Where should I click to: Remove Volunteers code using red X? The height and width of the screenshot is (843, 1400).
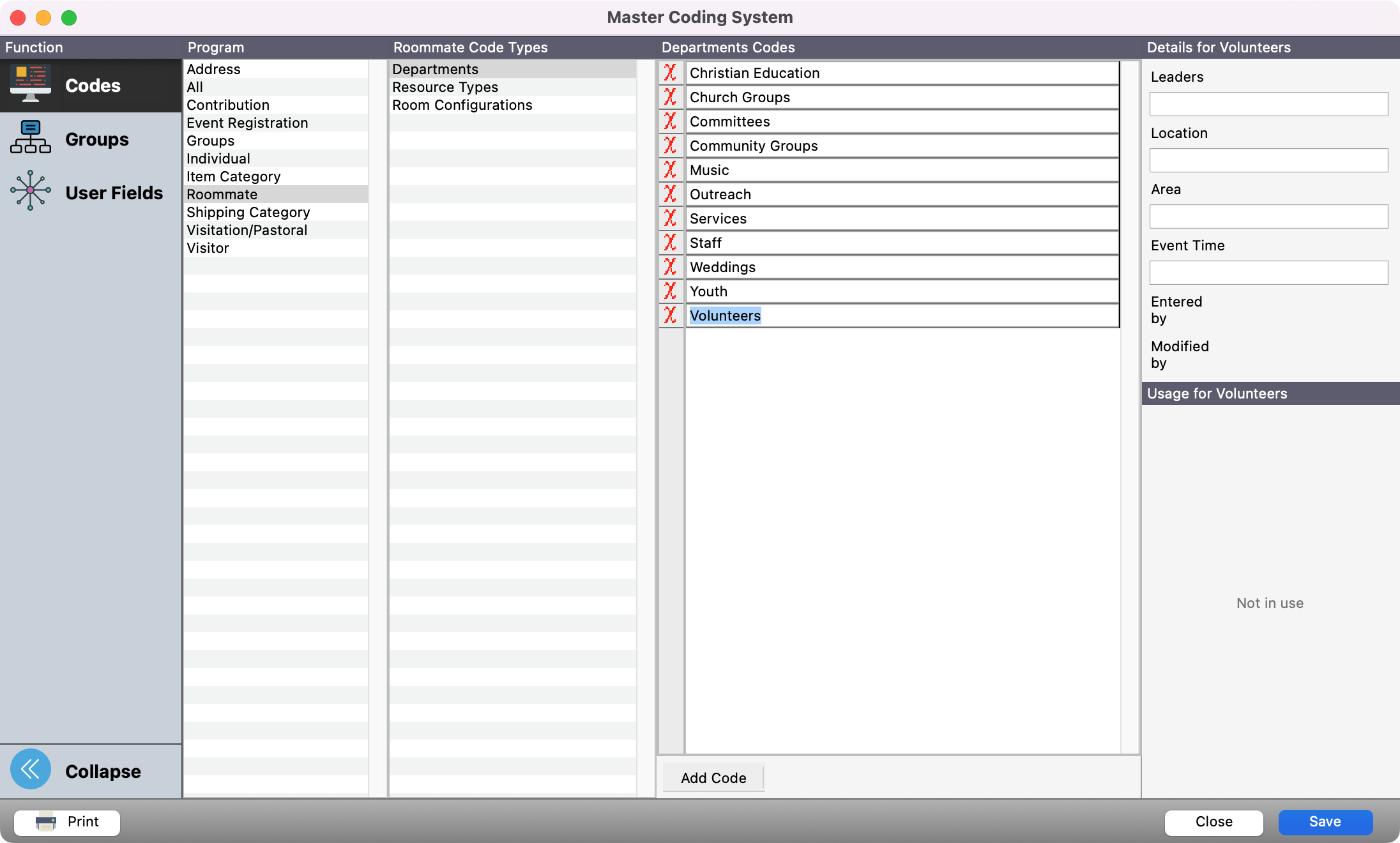click(x=670, y=315)
